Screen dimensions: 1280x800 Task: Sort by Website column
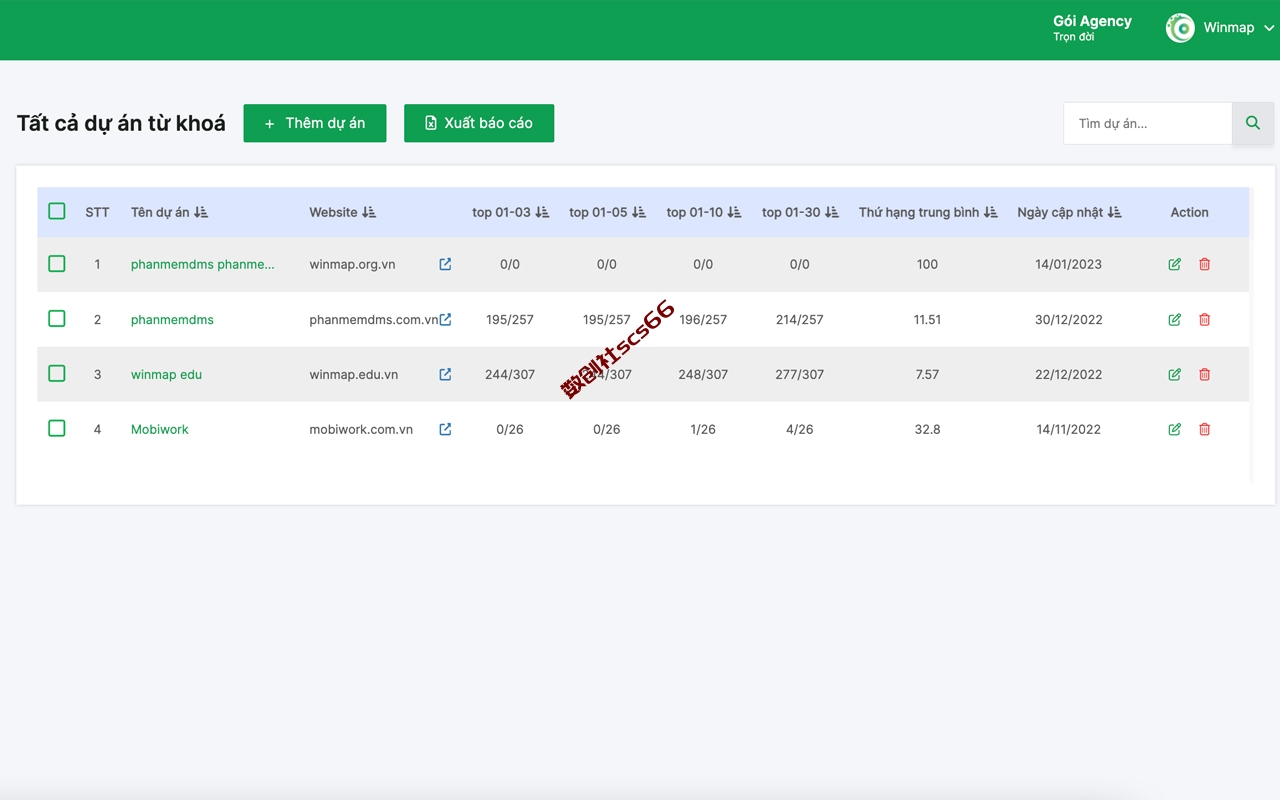pyautogui.click(x=369, y=212)
